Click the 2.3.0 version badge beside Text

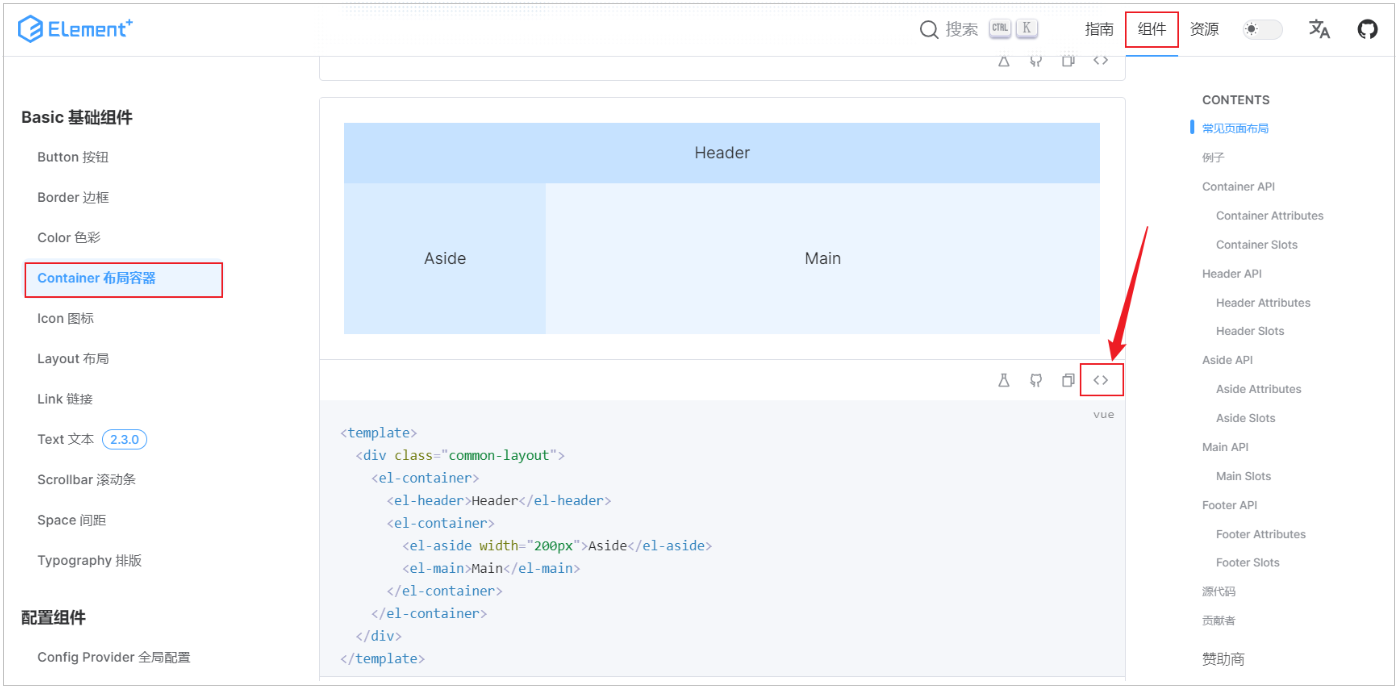pyautogui.click(x=125, y=439)
